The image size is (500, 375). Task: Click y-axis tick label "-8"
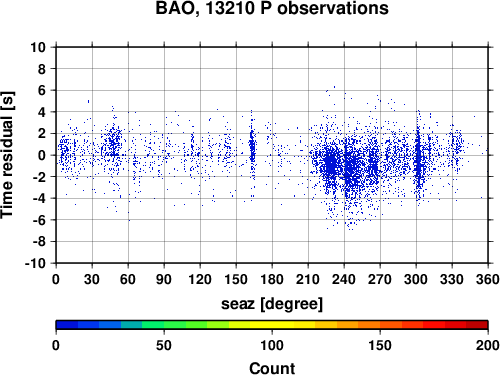click(x=39, y=242)
